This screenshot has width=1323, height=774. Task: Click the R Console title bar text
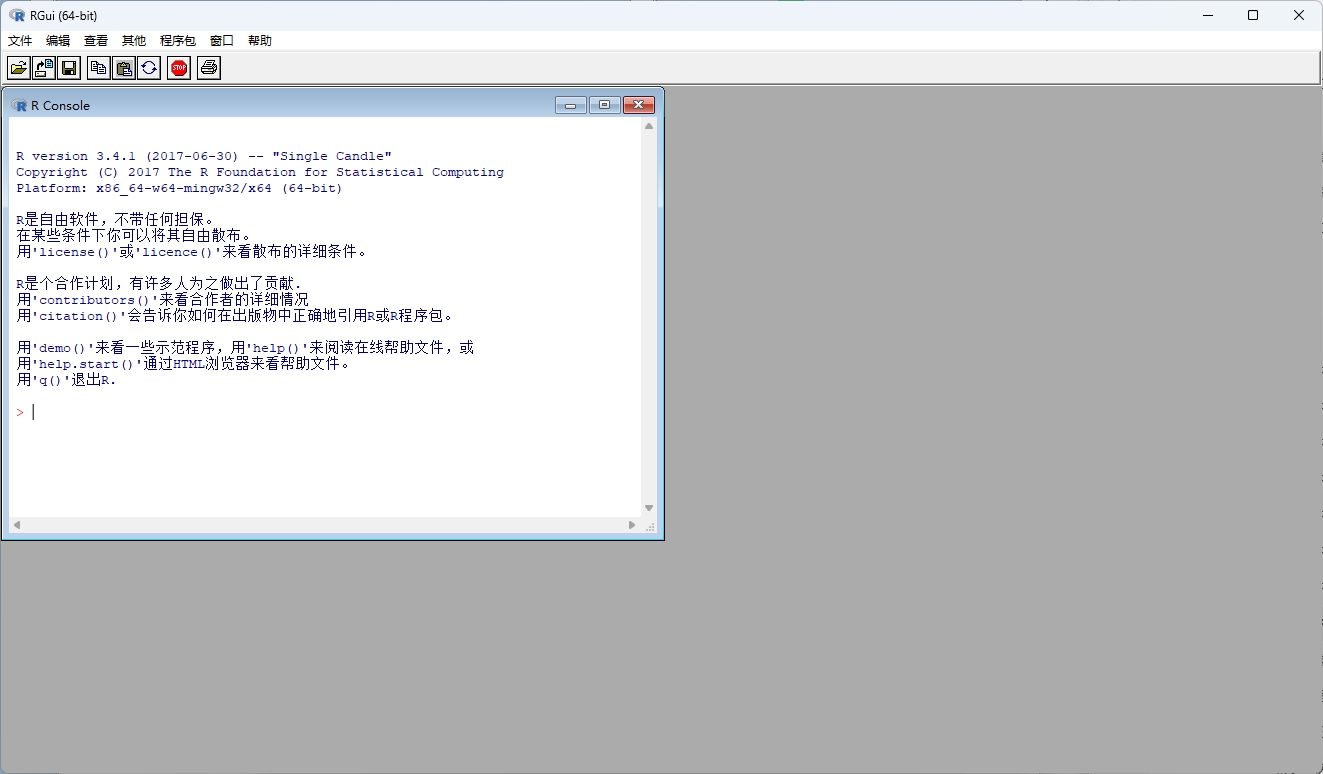(x=60, y=105)
